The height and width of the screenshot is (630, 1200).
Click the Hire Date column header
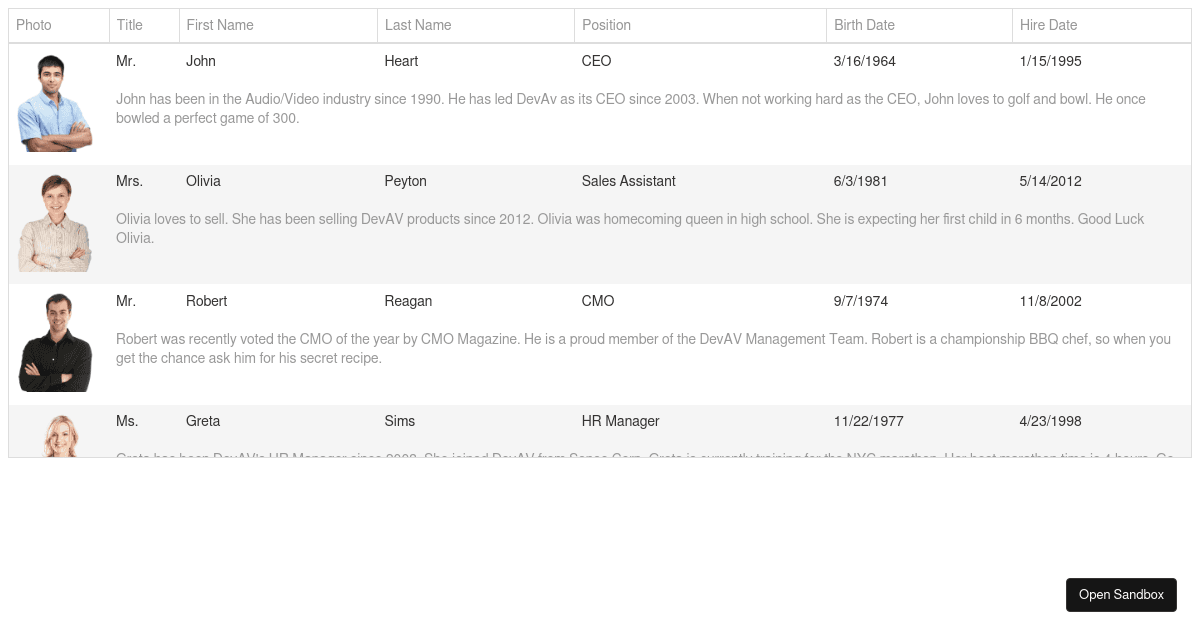pos(1048,25)
